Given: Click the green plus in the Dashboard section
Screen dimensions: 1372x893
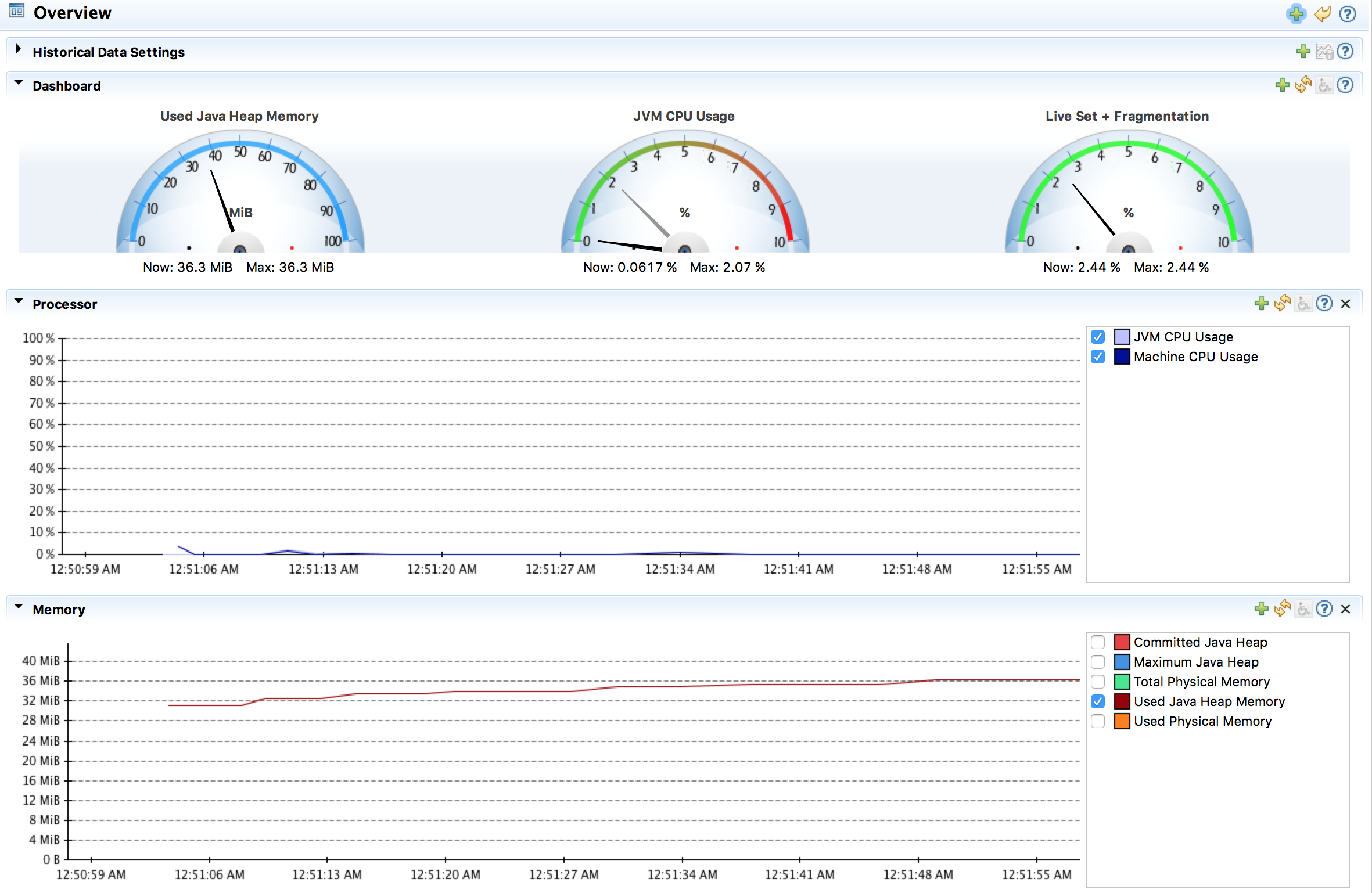Looking at the screenshot, I should point(1282,85).
